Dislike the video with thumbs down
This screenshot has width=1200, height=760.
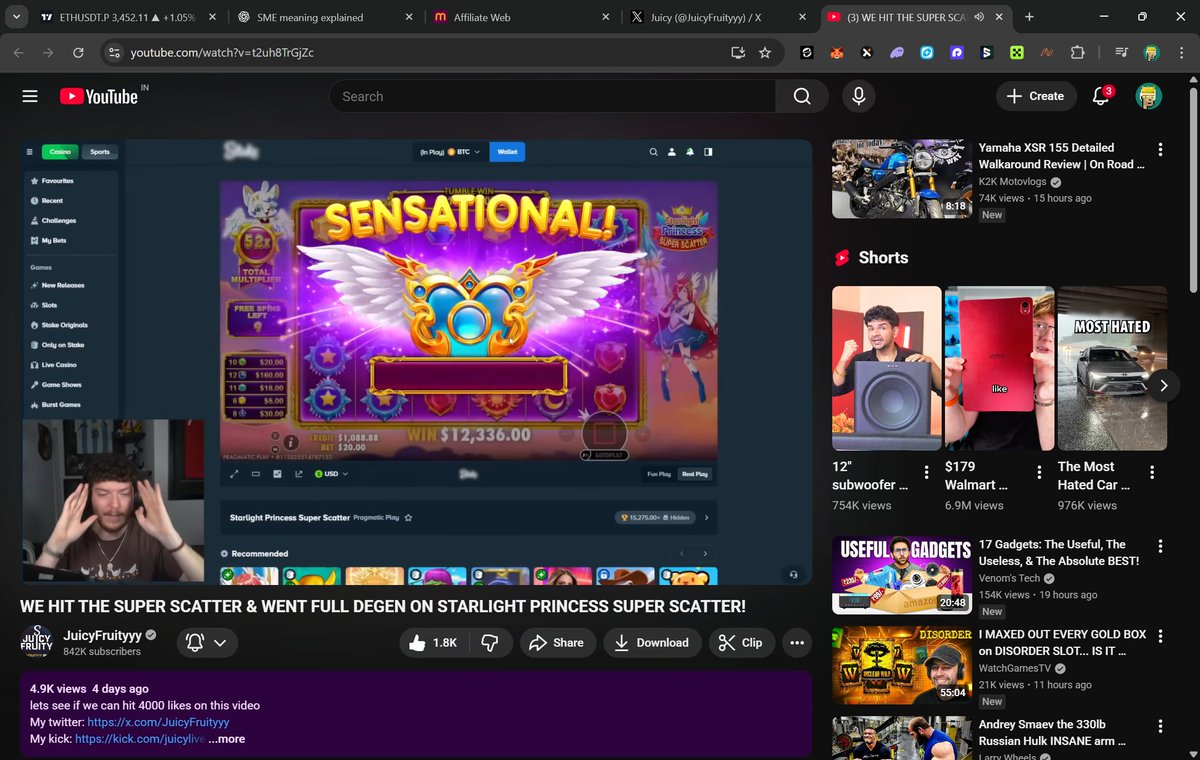490,643
